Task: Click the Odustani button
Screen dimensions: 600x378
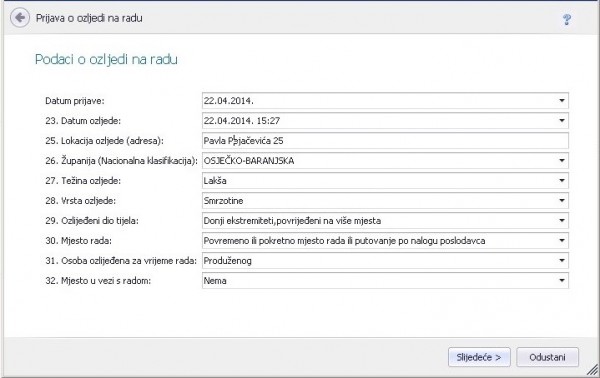Action: pos(547,357)
